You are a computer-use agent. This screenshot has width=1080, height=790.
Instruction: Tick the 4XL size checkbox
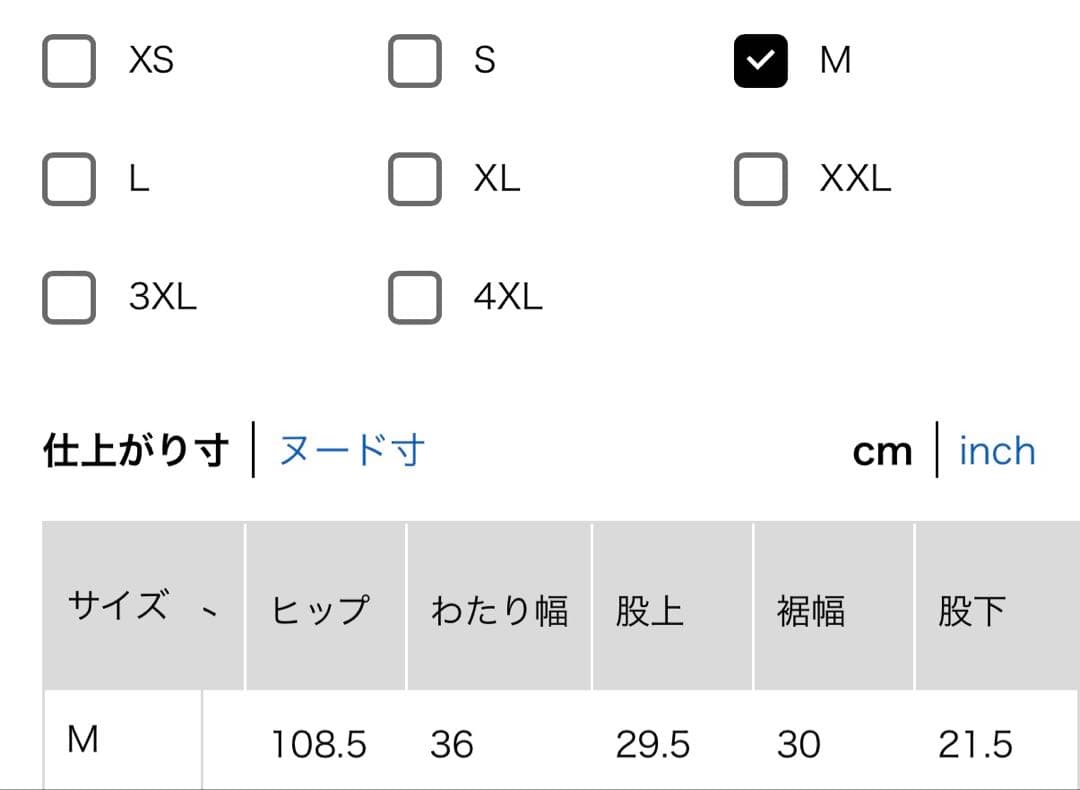point(415,297)
